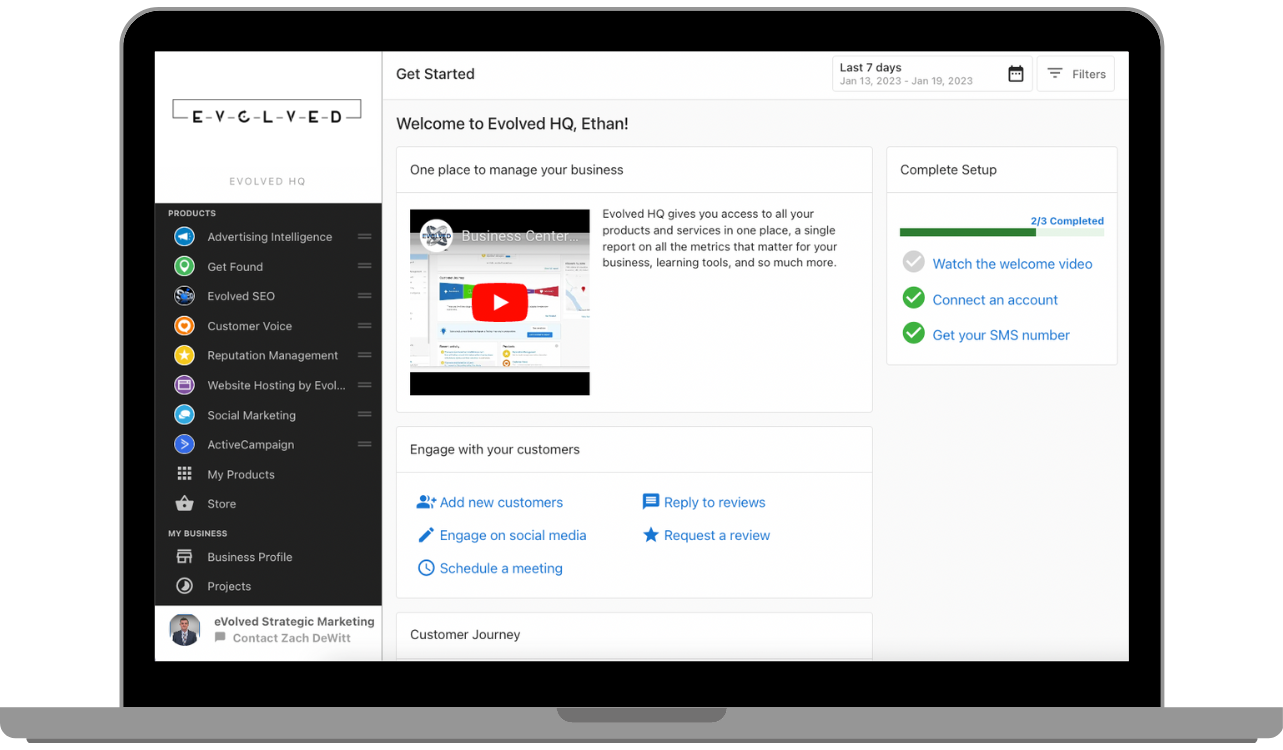Click the Reputation Management star icon

click(184, 355)
